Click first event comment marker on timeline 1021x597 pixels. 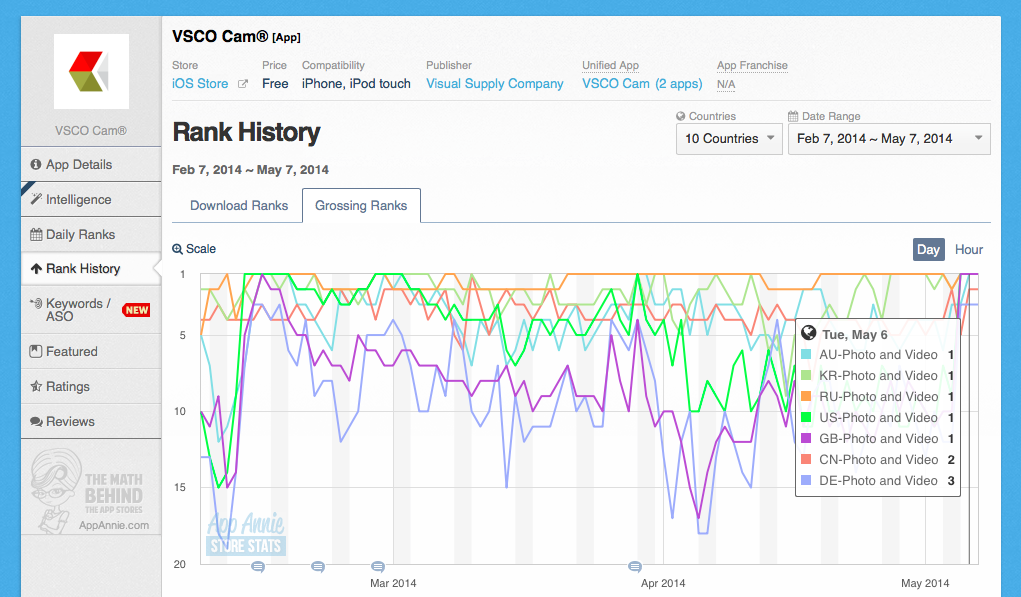click(x=258, y=566)
